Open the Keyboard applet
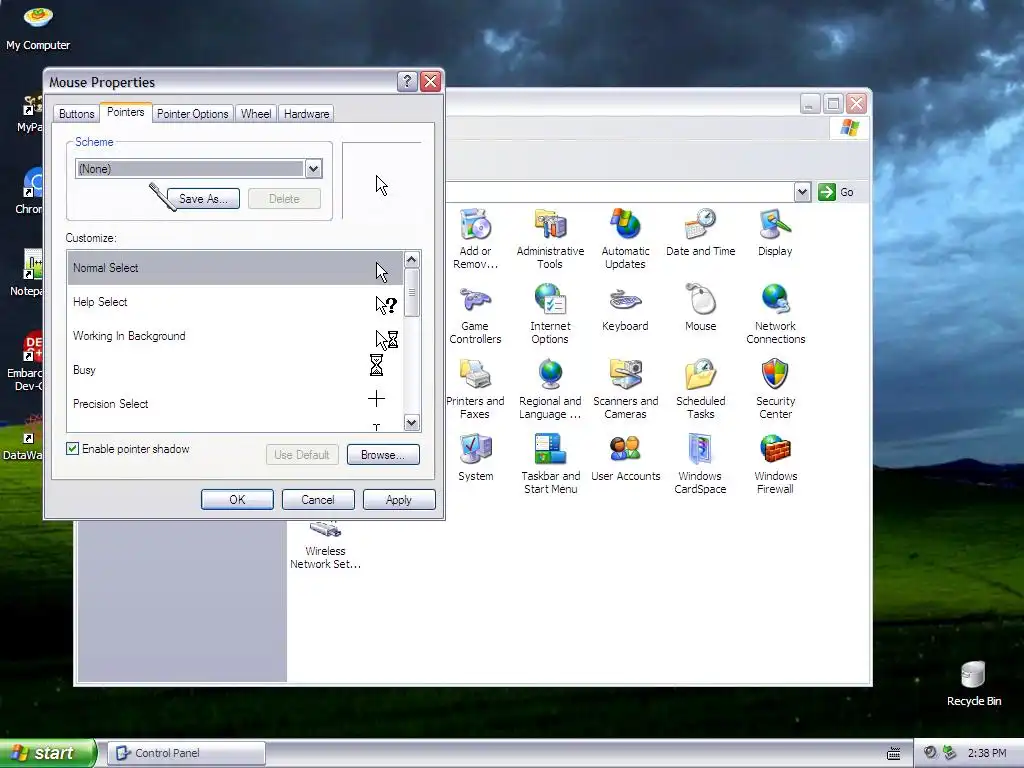This screenshot has height=768, width=1024. tap(625, 308)
